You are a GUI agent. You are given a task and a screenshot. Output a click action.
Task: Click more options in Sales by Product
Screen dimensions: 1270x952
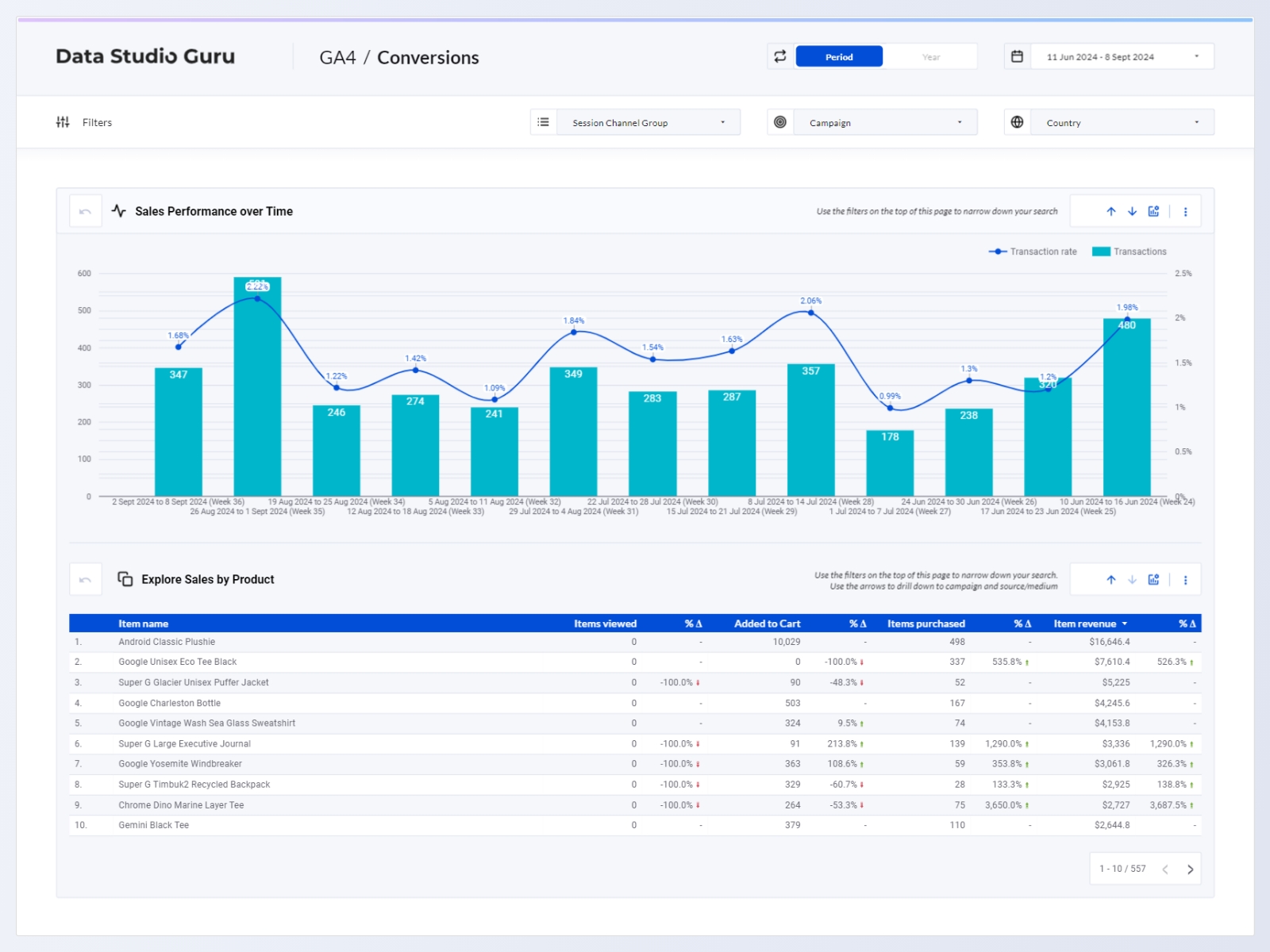[1186, 580]
